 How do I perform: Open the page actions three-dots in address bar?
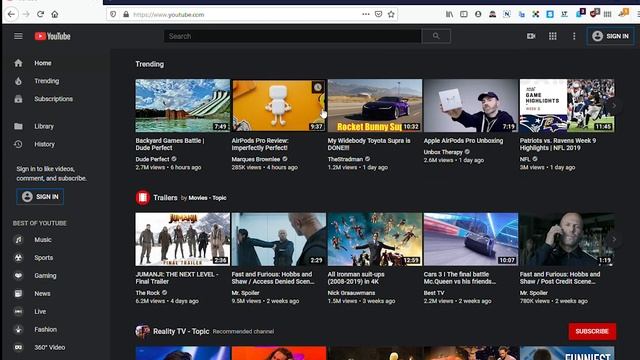tap(366, 14)
